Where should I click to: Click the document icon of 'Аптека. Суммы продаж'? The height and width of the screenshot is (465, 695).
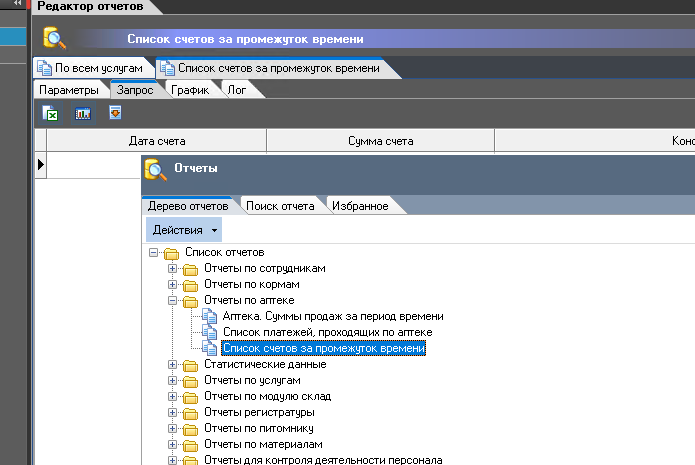(209, 316)
